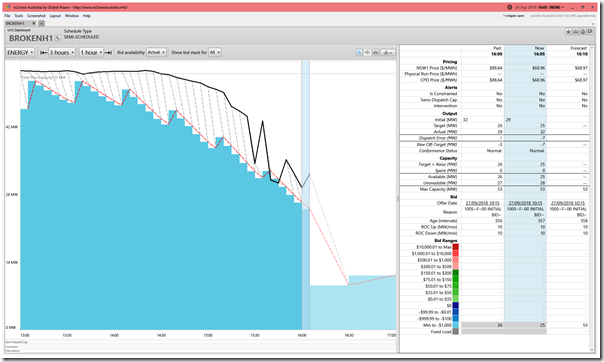The height and width of the screenshot is (362, 604).
Task: Click the 16:00 time marker on chart axis
Action: (302, 335)
